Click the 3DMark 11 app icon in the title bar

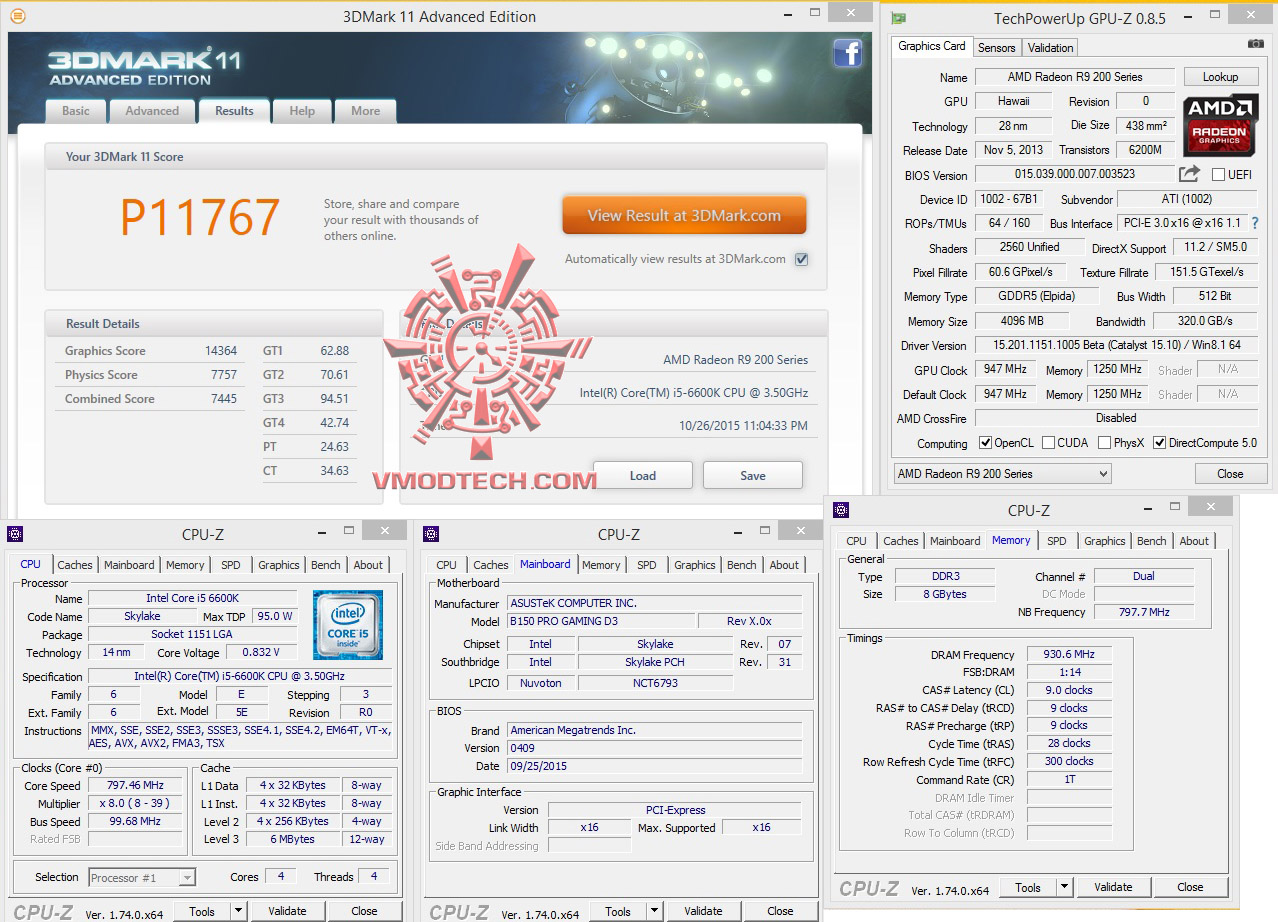(x=17, y=16)
